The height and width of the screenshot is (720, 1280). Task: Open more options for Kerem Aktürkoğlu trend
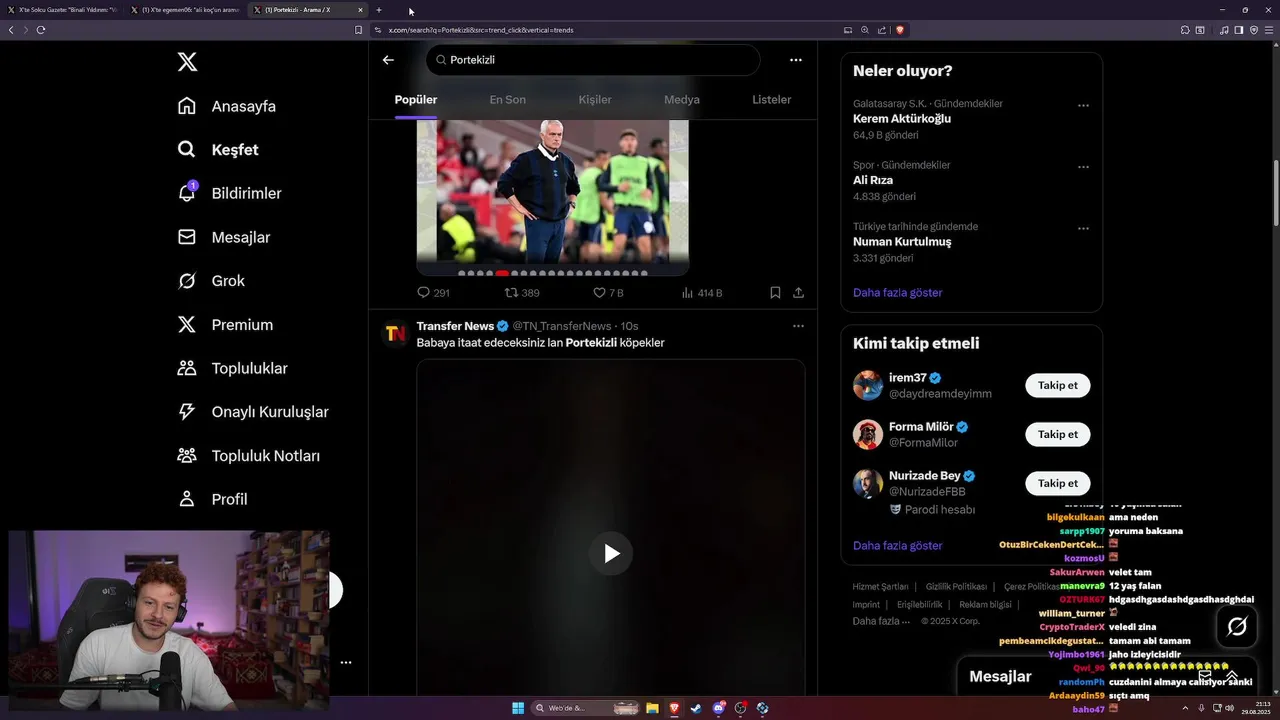[1083, 105]
